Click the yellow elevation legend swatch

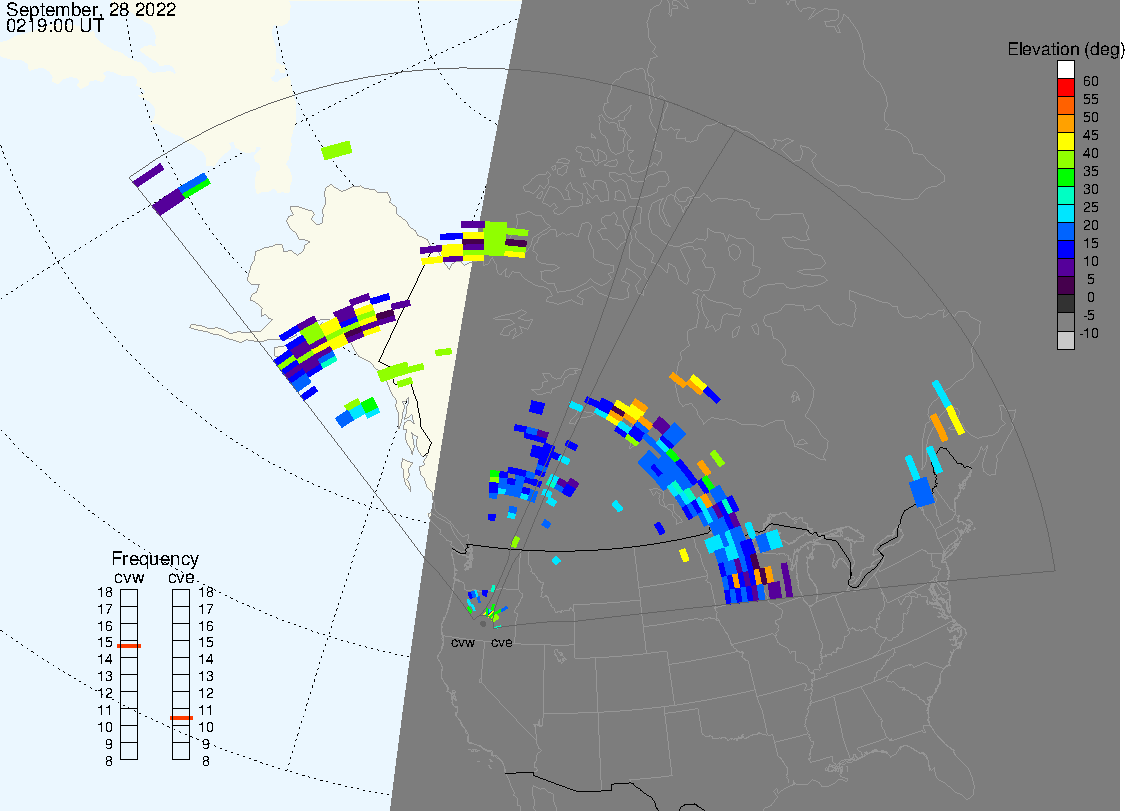[x=1065, y=141]
